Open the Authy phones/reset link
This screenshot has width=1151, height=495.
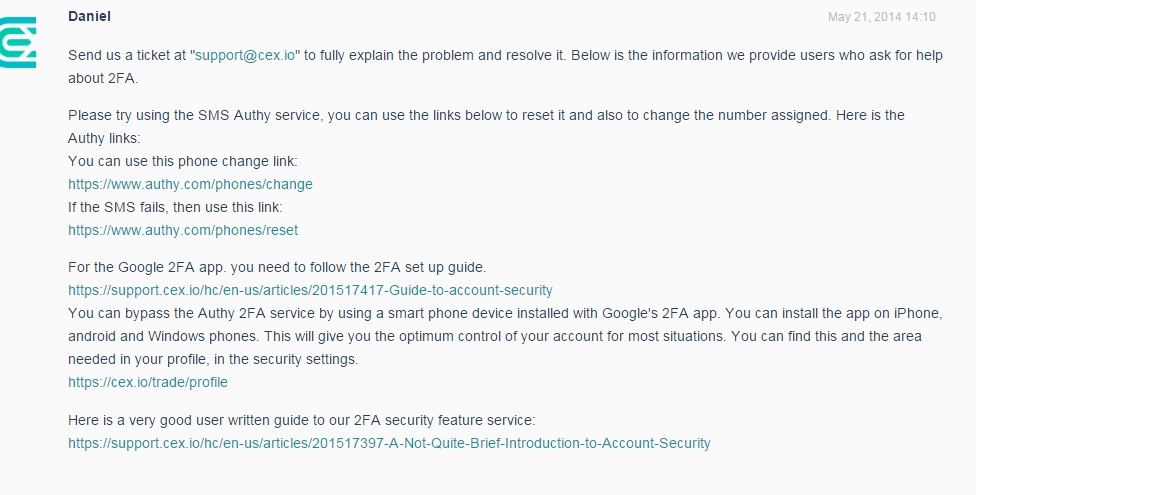[183, 230]
